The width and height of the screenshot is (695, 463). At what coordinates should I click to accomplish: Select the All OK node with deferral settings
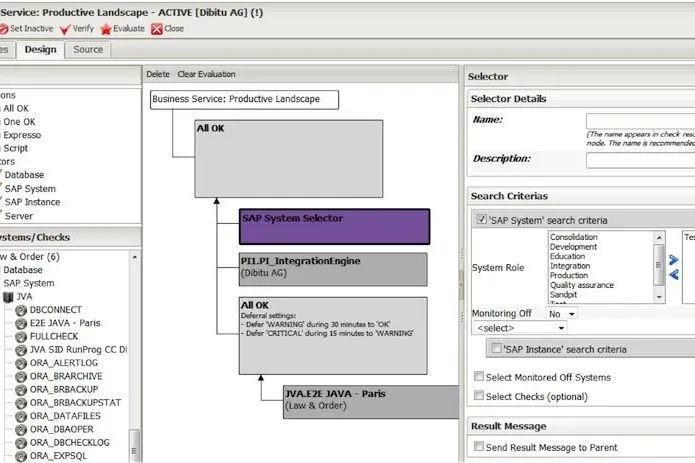pos(333,336)
